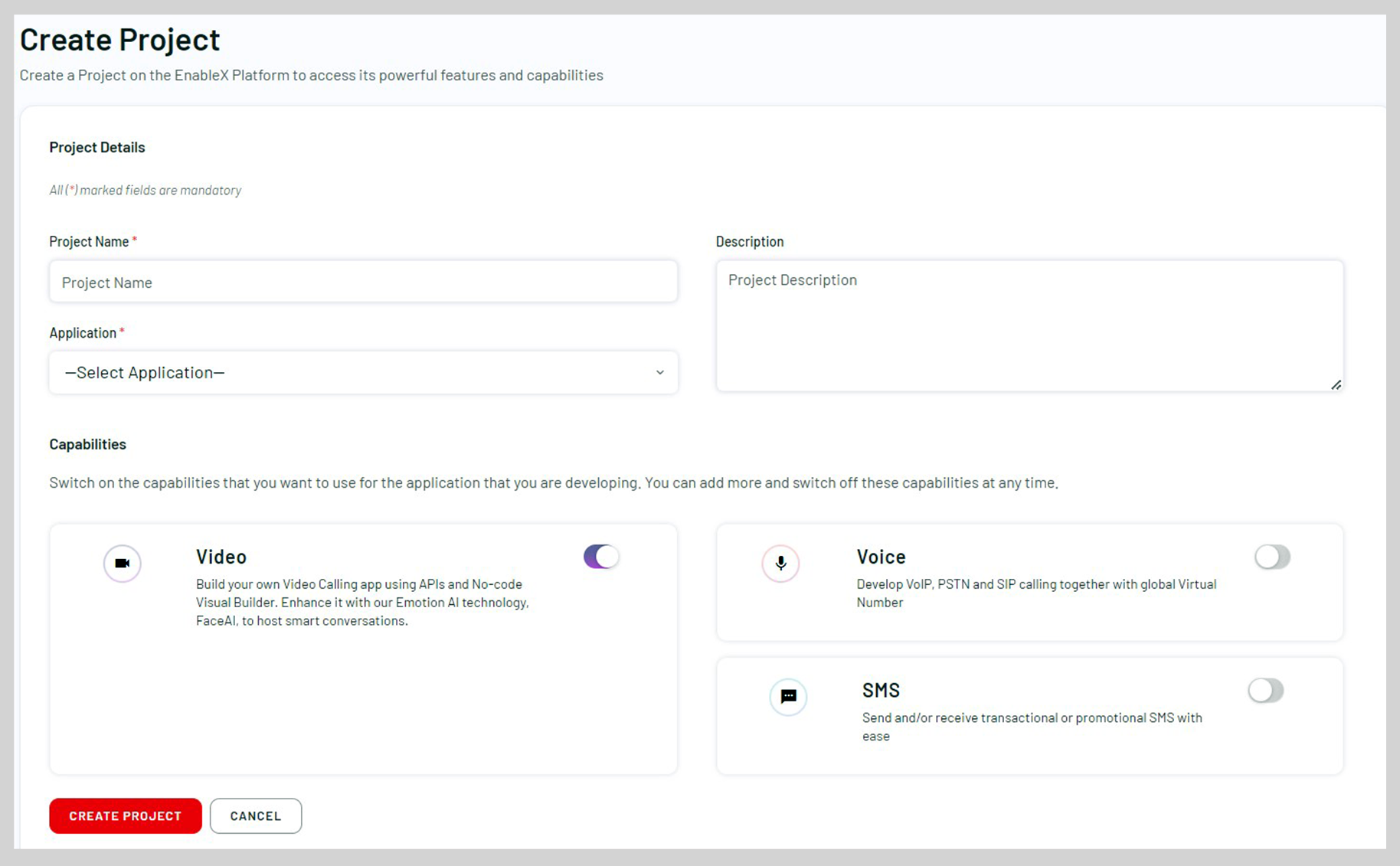
Task: Click the Project Details heading
Action: (x=96, y=147)
